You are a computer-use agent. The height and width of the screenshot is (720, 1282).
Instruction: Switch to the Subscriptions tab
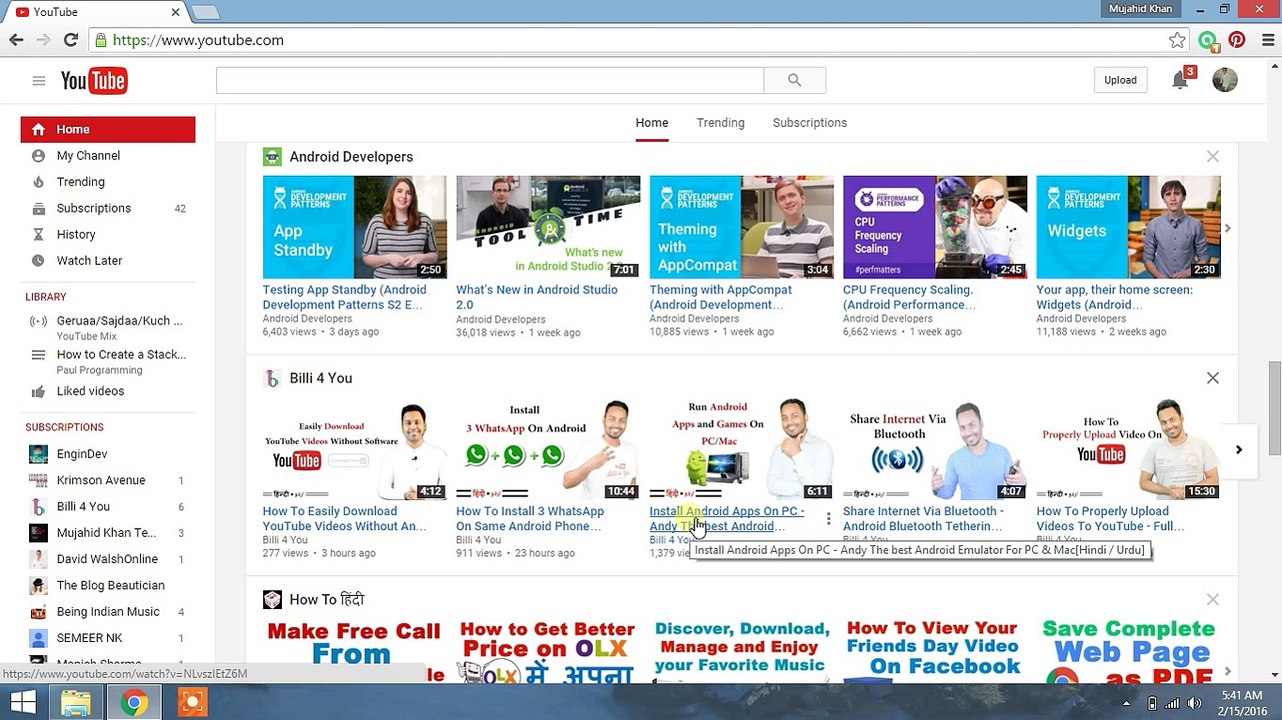pos(809,123)
